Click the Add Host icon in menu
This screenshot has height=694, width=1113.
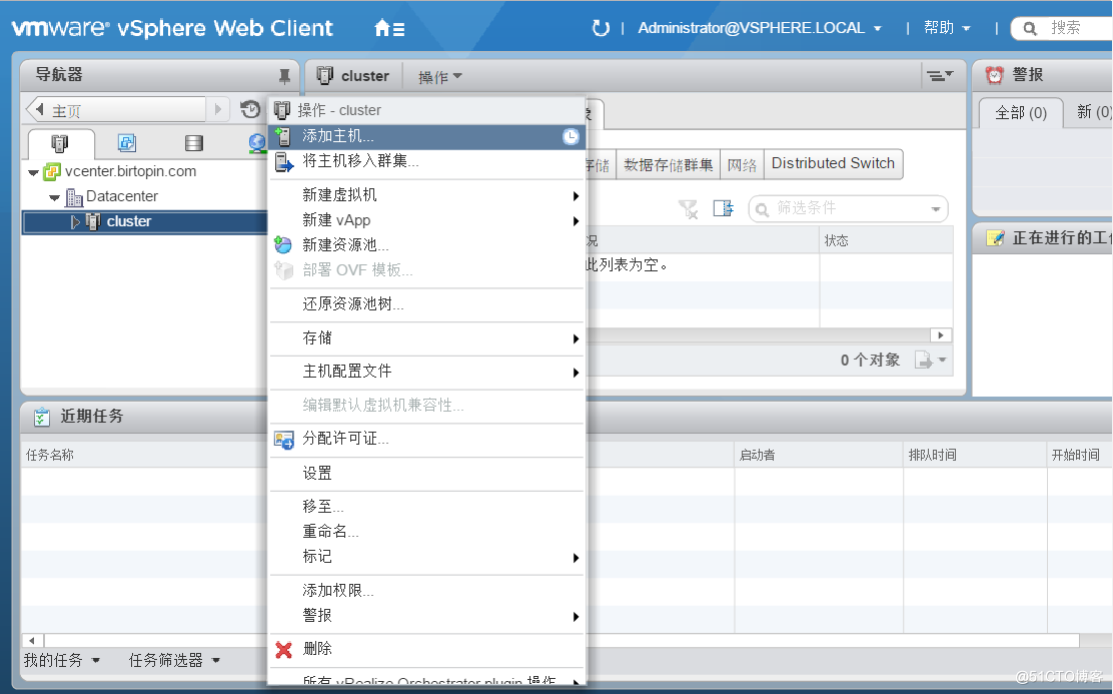point(283,136)
